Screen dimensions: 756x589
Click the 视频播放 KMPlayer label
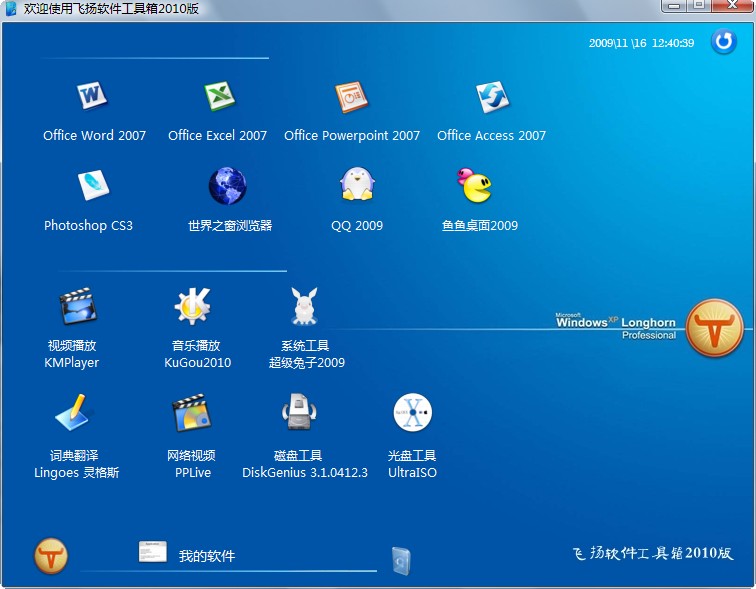point(72,354)
